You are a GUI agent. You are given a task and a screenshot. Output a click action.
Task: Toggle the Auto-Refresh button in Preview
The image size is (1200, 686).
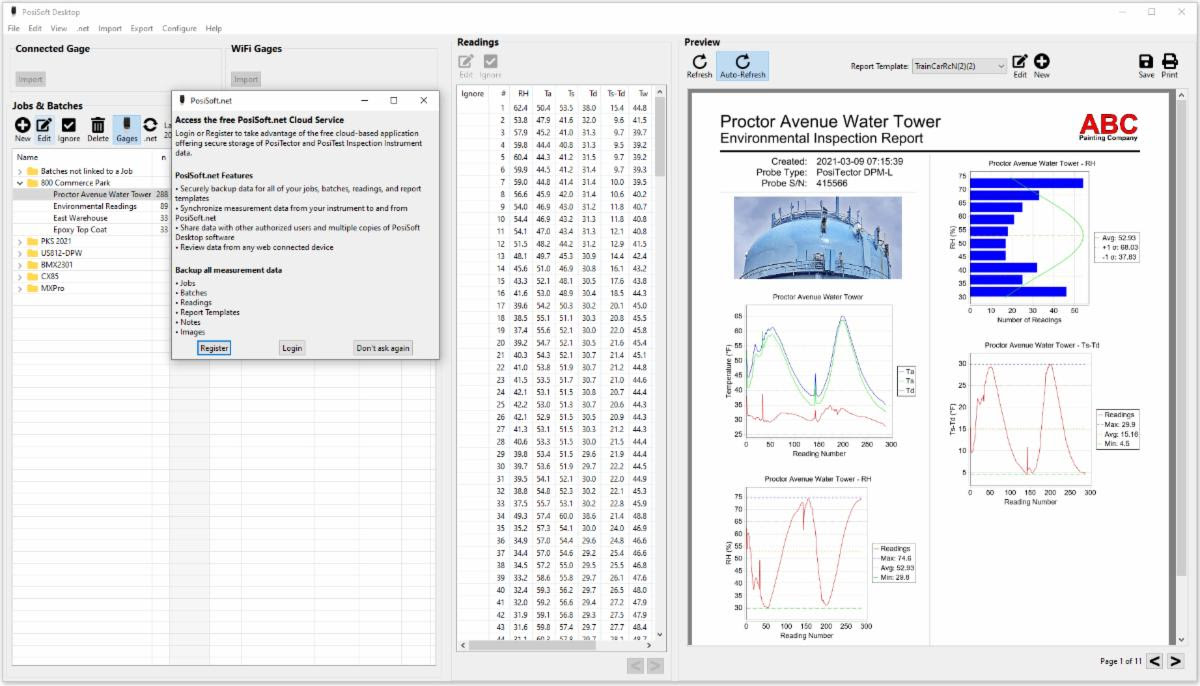[743, 66]
